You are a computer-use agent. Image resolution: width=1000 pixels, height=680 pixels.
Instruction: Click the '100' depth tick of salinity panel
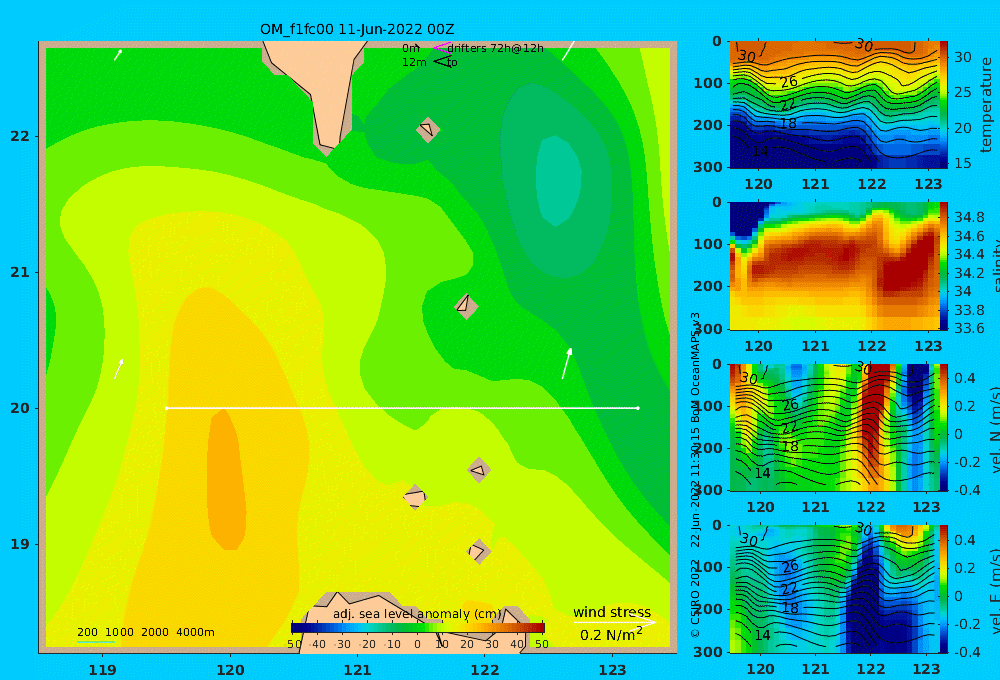tap(708, 244)
